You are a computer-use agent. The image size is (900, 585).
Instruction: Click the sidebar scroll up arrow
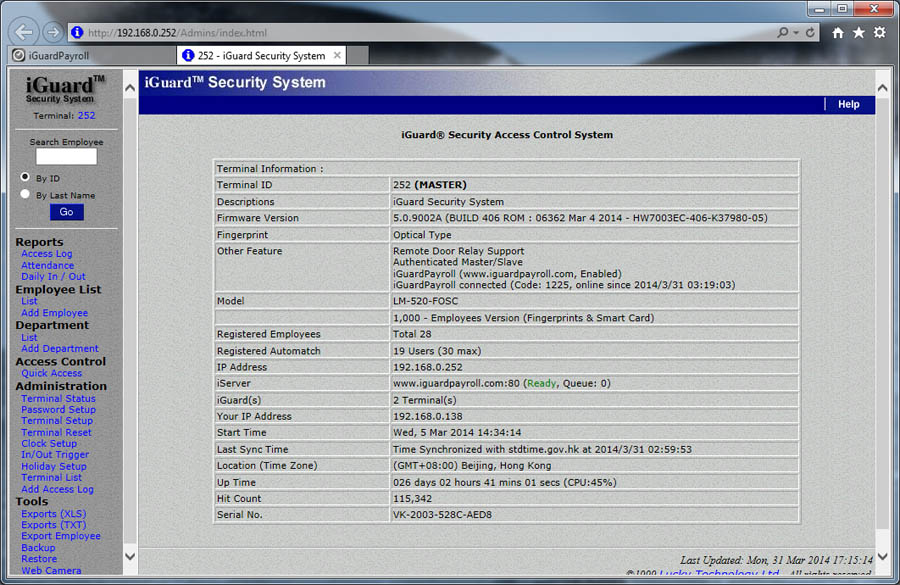coord(130,88)
